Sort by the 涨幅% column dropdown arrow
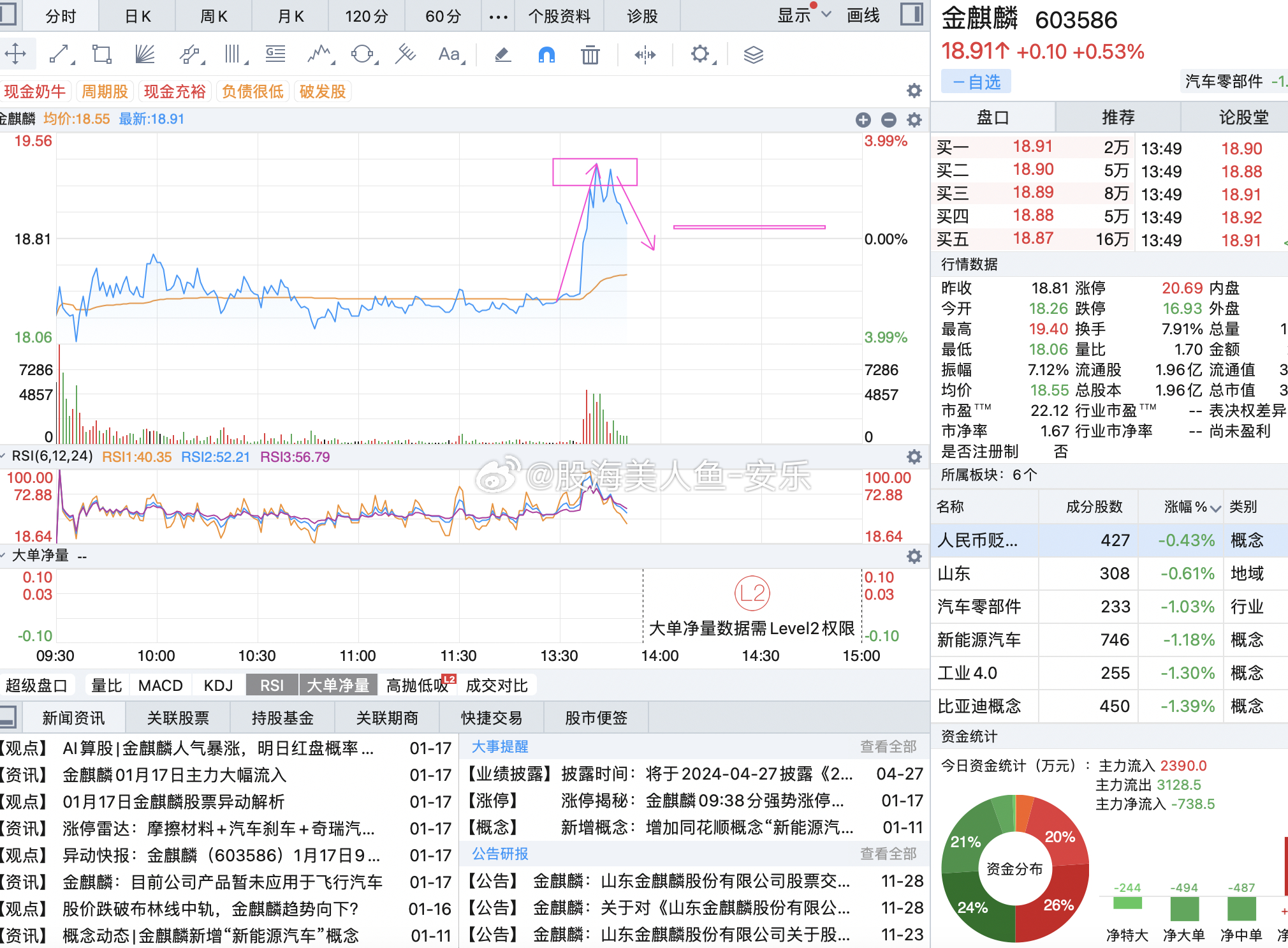The image size is (1288, 948). [1216, 508]
